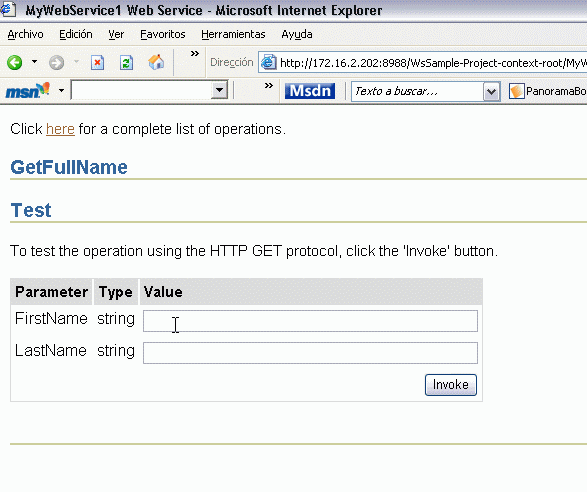The height and width of the screenshot is (492, 587).
Task: Click the PanoramaBo toolbar icon
Action: 517,91
